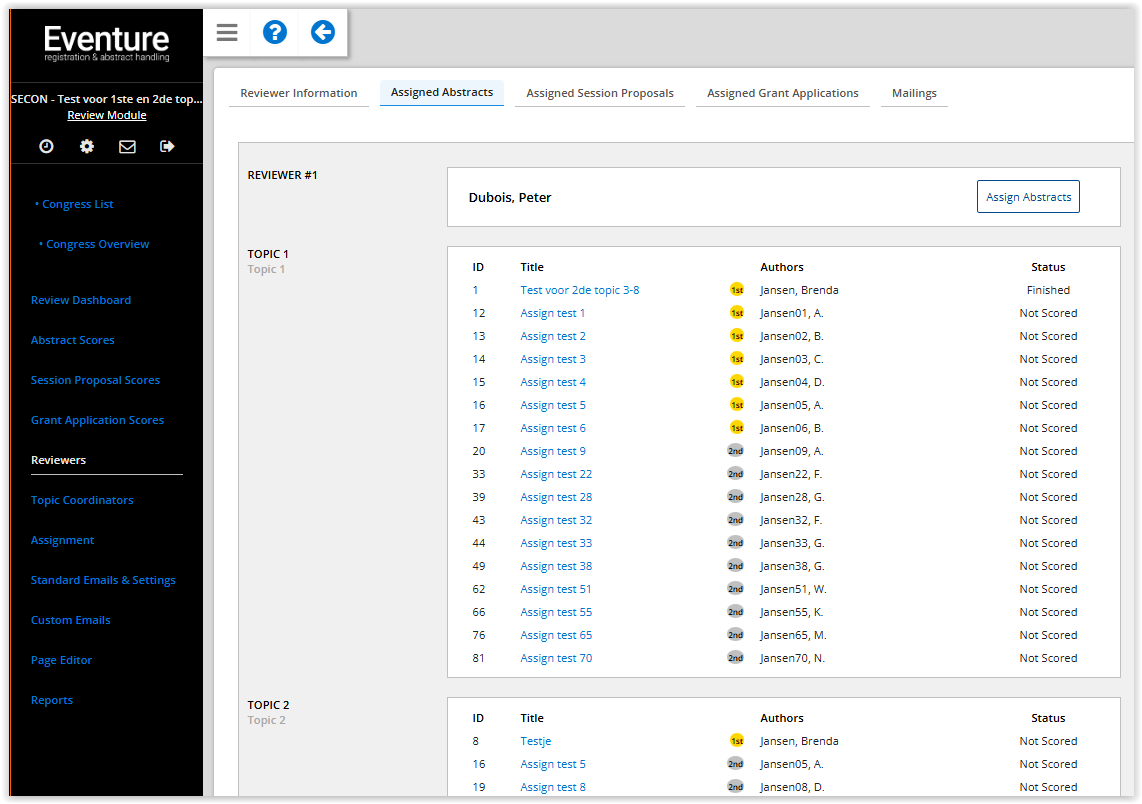Click the back arrow icon
Viewport: 1142px width, 804px height.
[x=322, y=33]
